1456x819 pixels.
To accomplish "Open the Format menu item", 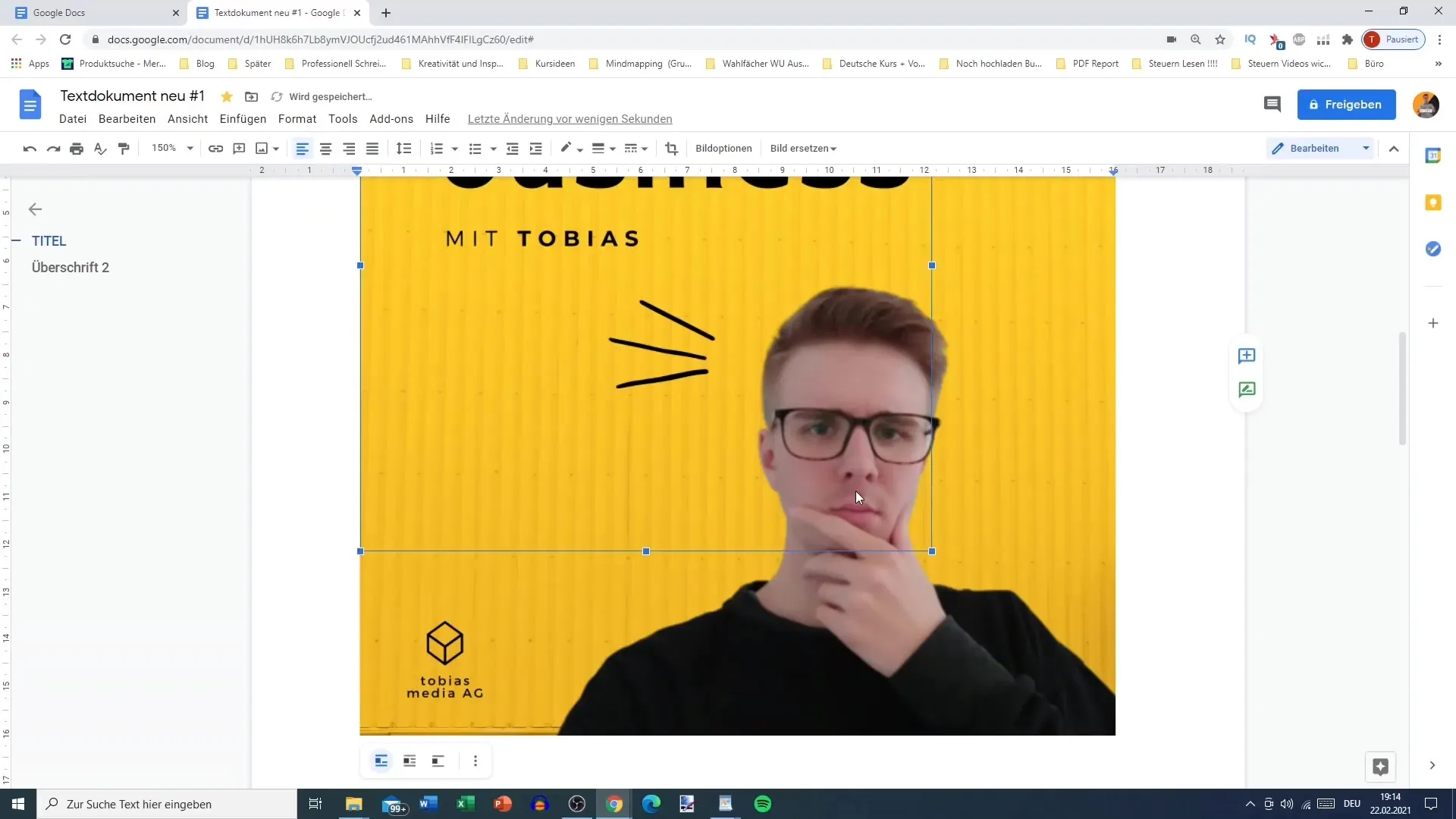I will click(x=297, y=119).
